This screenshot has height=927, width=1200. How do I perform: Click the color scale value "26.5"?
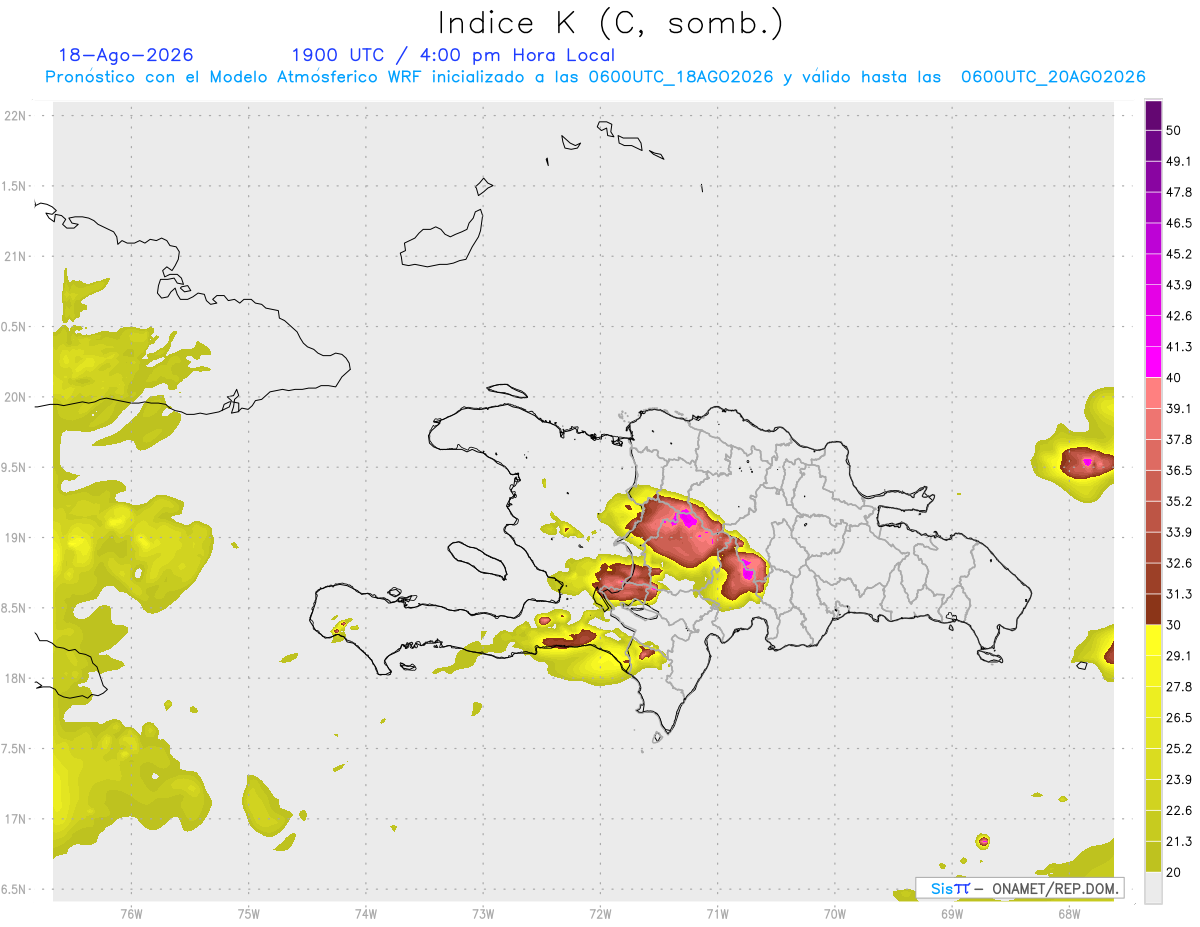point(1179,718)
